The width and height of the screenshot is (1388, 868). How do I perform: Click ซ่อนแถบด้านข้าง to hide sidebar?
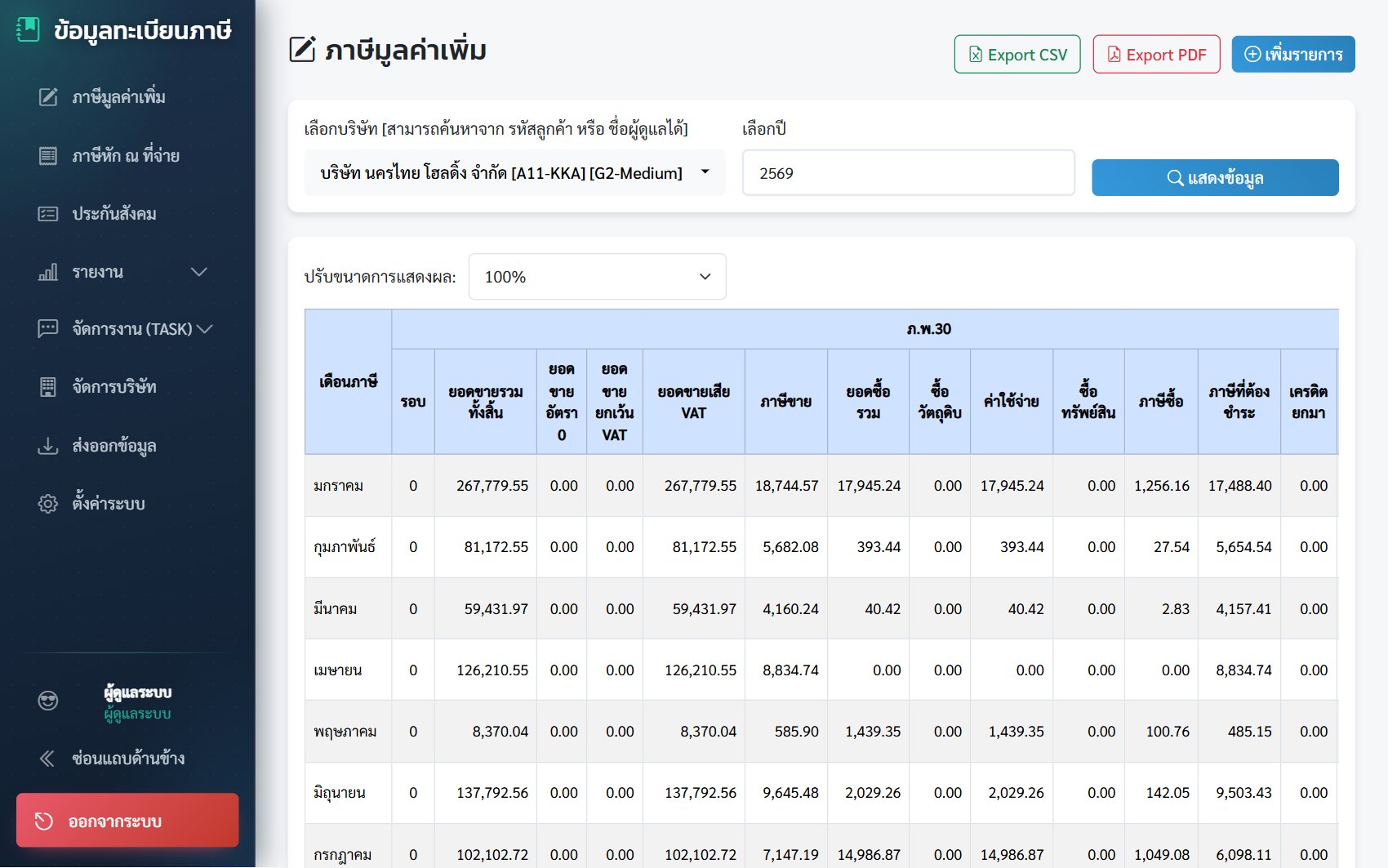point(128,759)
